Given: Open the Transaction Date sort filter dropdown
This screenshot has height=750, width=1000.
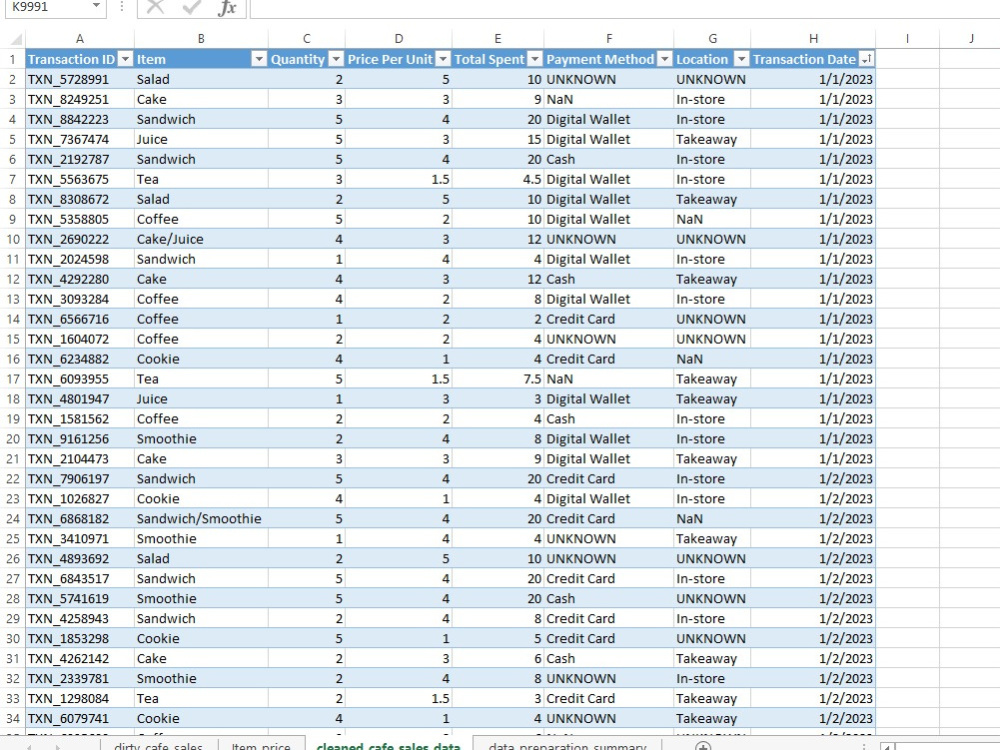Looking at the screenshot, I should tap(866, 59).
